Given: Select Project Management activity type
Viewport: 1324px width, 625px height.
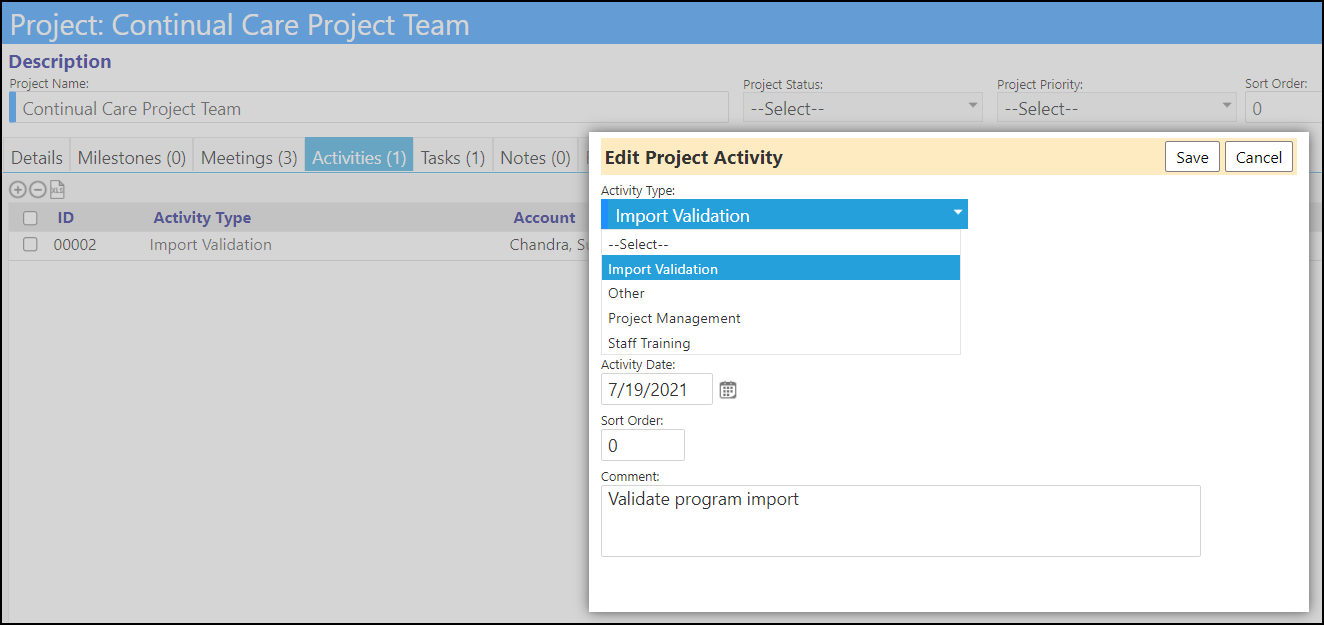Looking at the screenshot, I should coord(780,318).
